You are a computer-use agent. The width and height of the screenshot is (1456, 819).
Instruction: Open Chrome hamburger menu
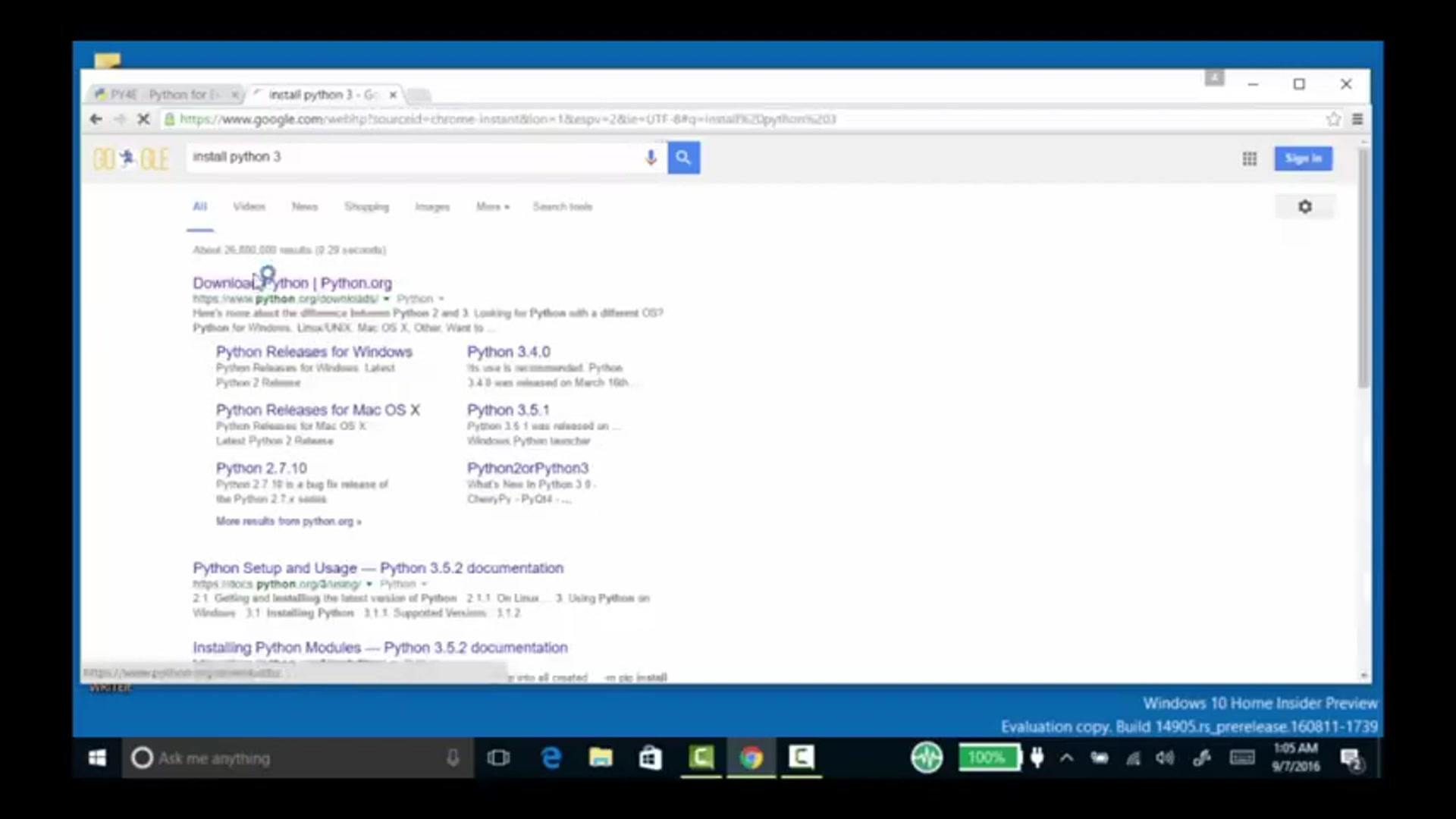pos(1357,119)
